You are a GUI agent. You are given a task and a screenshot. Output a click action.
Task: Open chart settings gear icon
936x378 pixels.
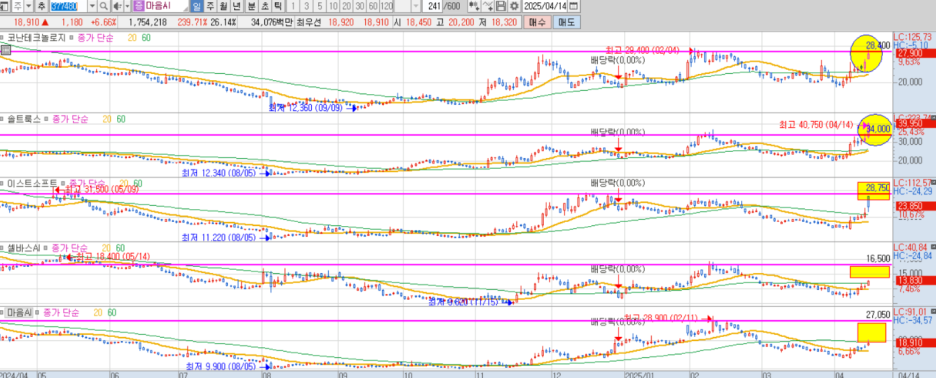click(514, 7)
